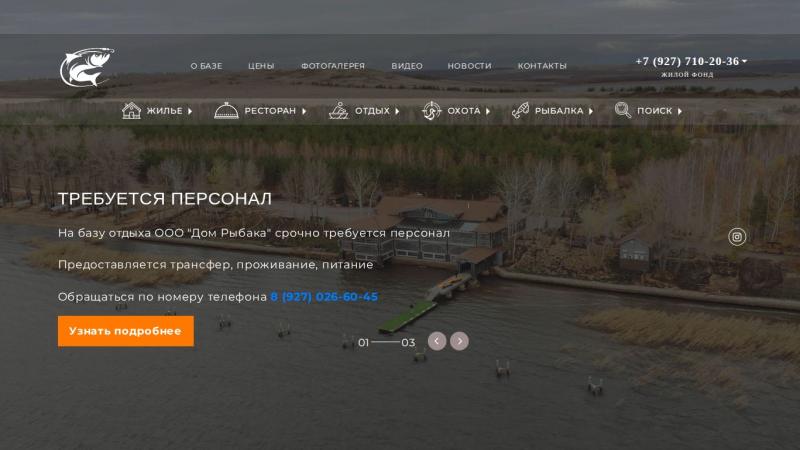This screenshot has width=800, height=450.
Task: Click the fish logo icon
Action: pyautogui.click(x=87, y=67)
